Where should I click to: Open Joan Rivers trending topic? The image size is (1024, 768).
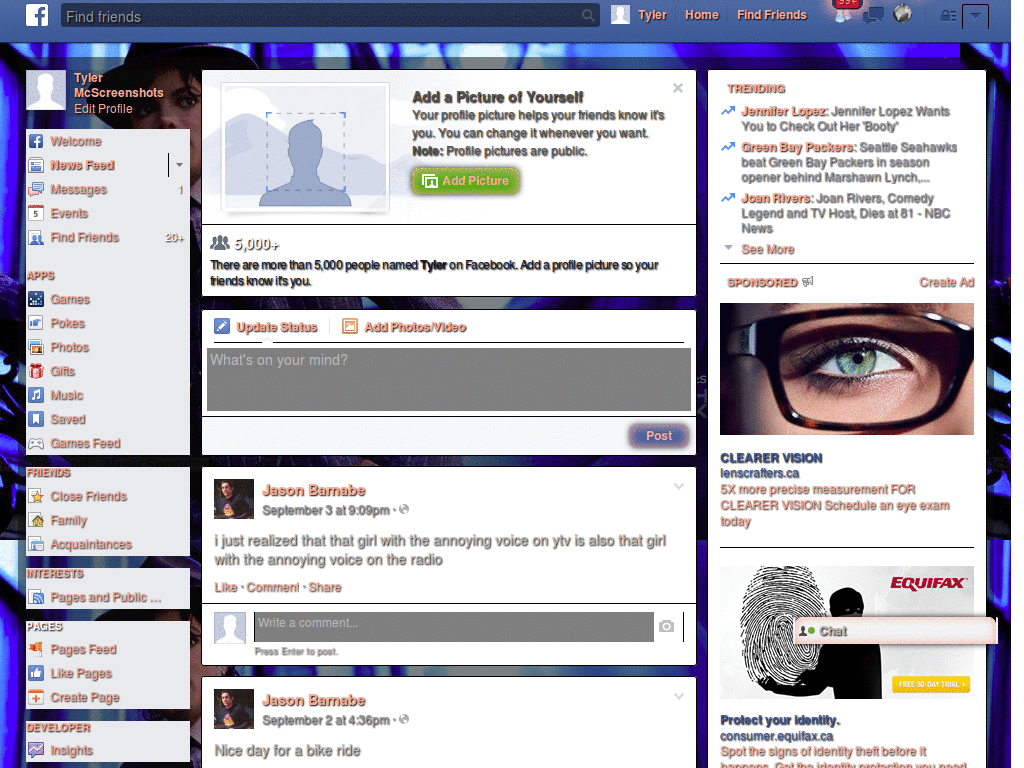[x=776, y=198]
